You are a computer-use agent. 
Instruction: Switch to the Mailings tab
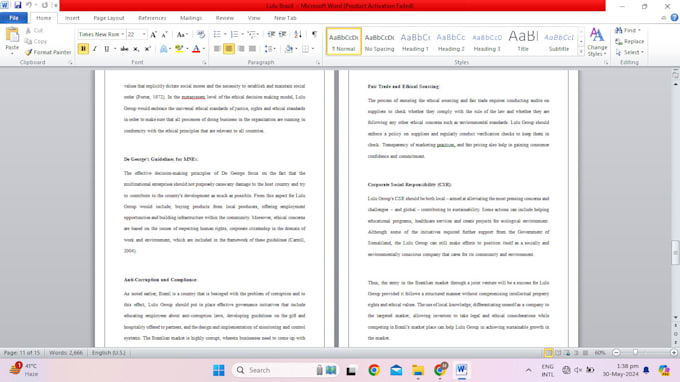pos(191,18)
